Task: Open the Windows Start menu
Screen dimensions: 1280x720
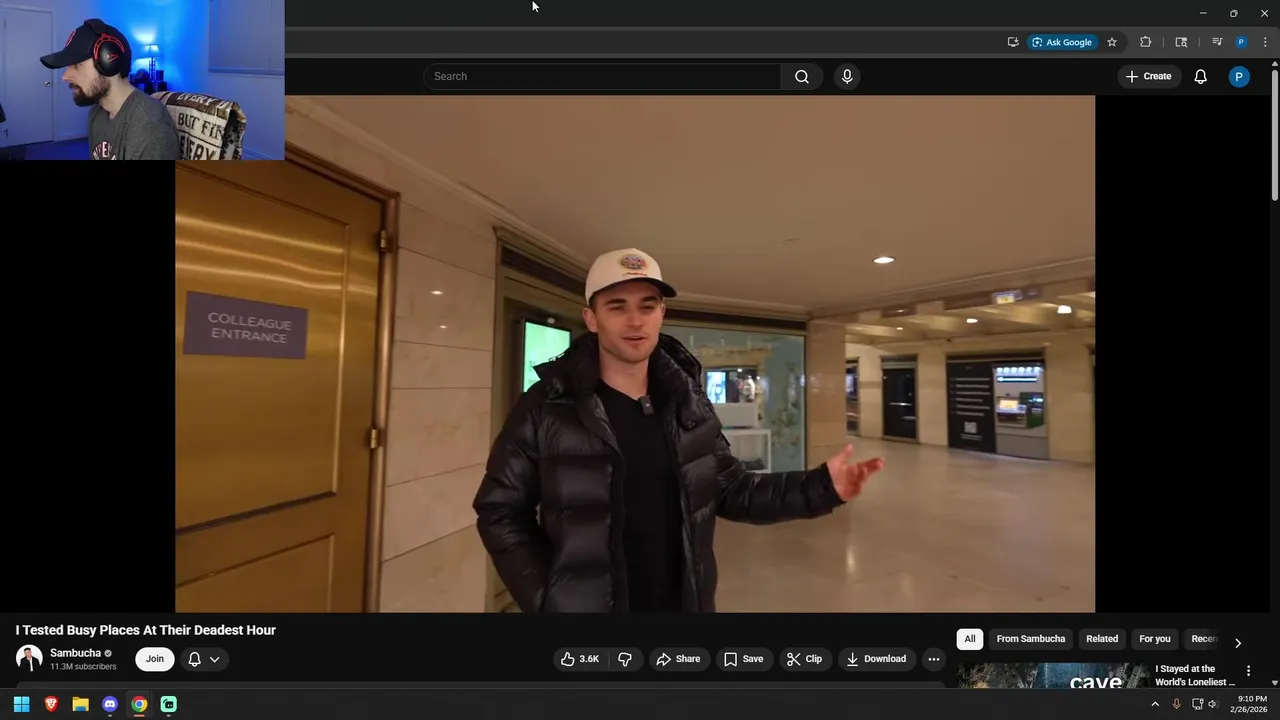Action: click(21, 704)
